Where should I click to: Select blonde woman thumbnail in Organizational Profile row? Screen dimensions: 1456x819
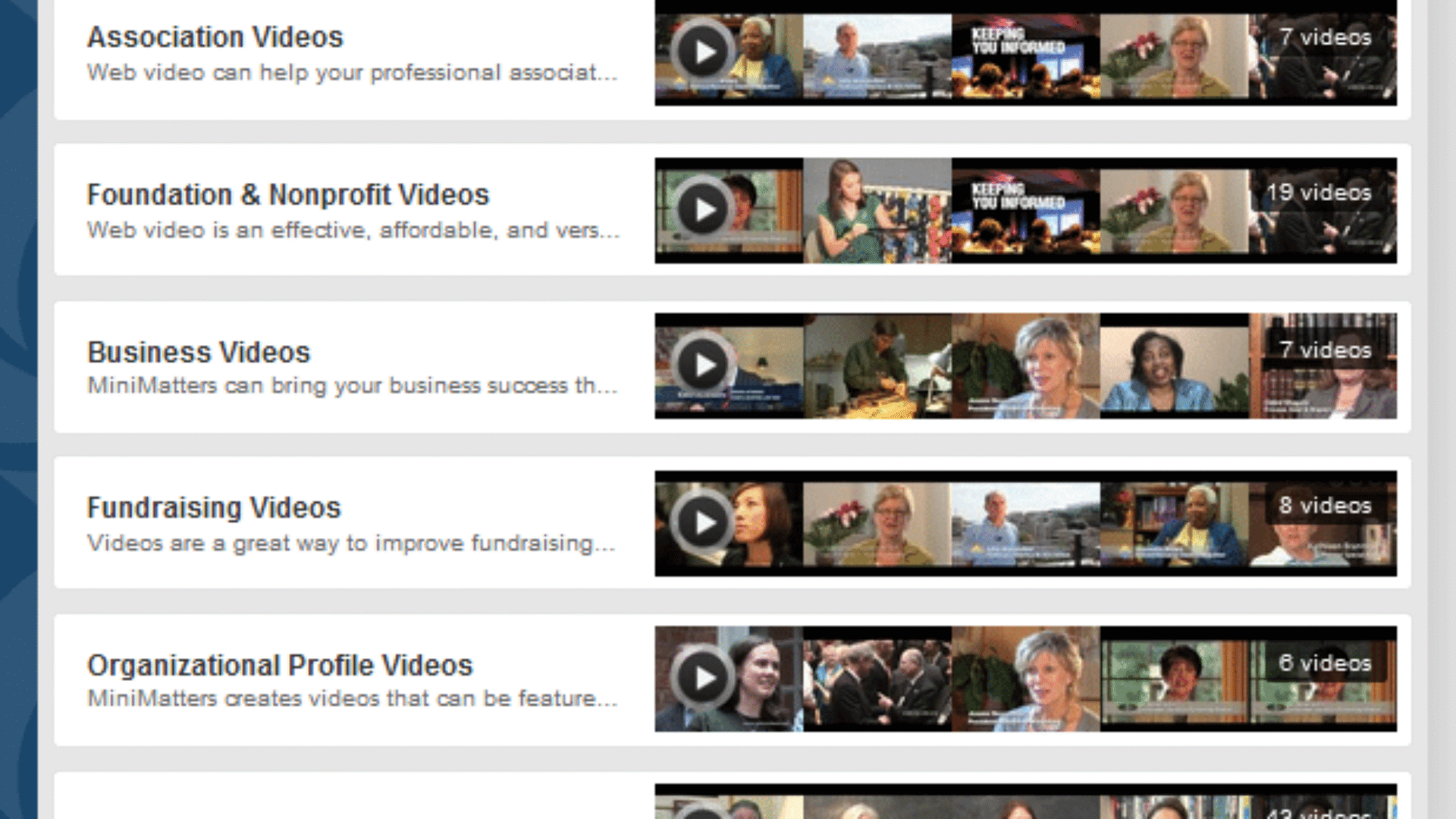[x=1026, y=679]
